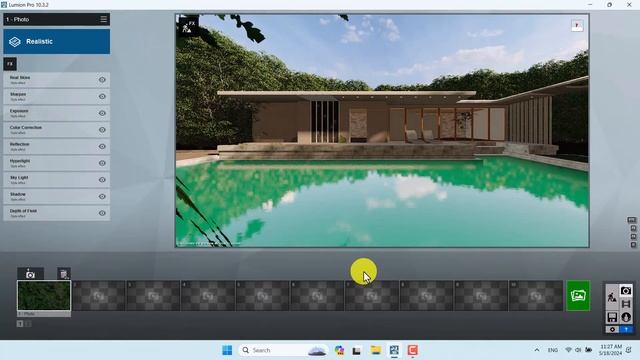Click the bottom quality icon right of preview
Viewport: 640px width, 360px height.
[x=633, y=245]
